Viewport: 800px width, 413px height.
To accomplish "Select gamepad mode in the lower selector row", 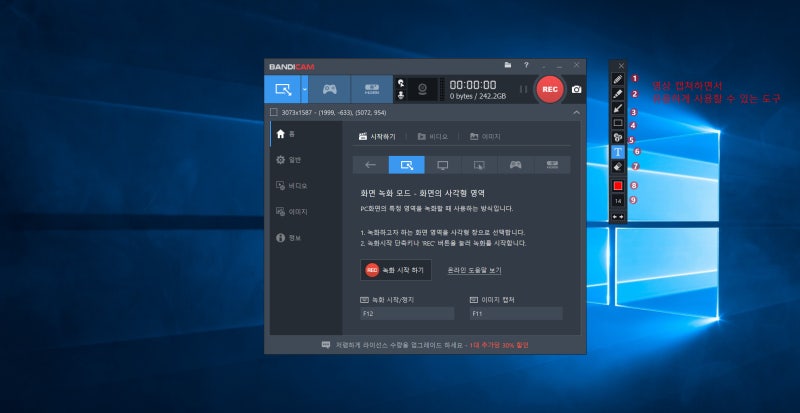I will [x=515, y=165].
